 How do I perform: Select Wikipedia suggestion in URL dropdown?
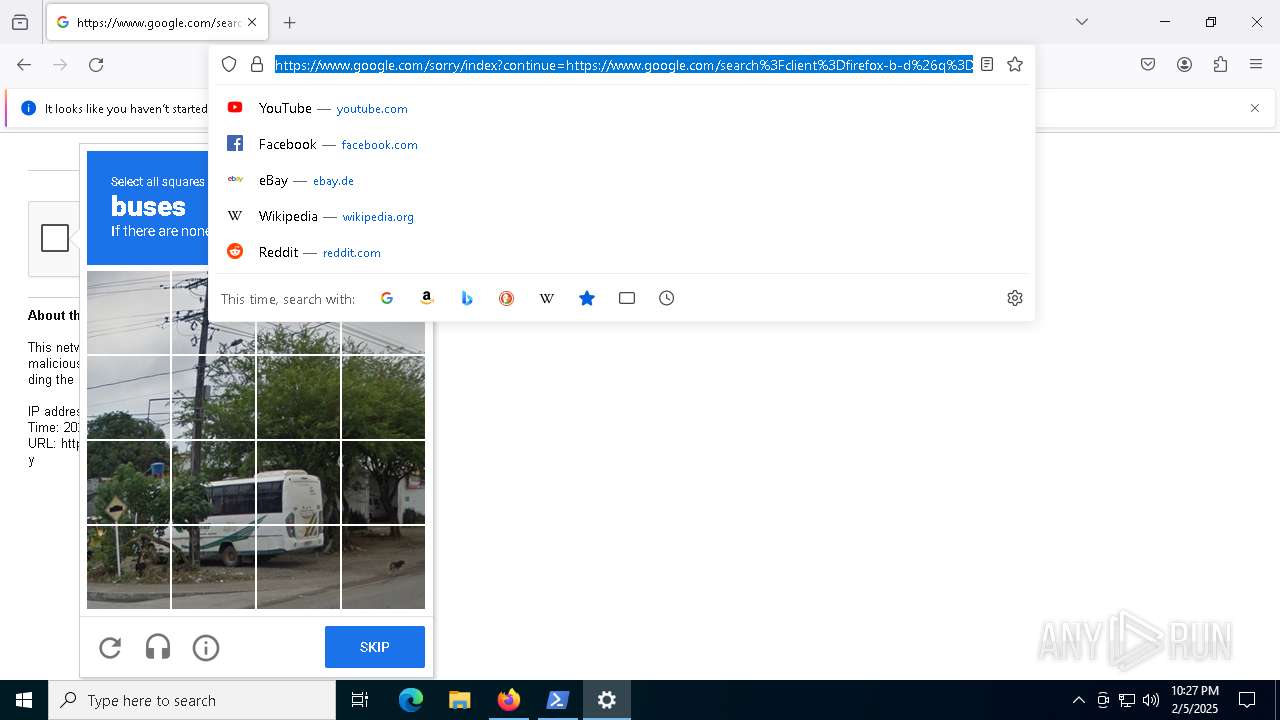pos(622,216)
